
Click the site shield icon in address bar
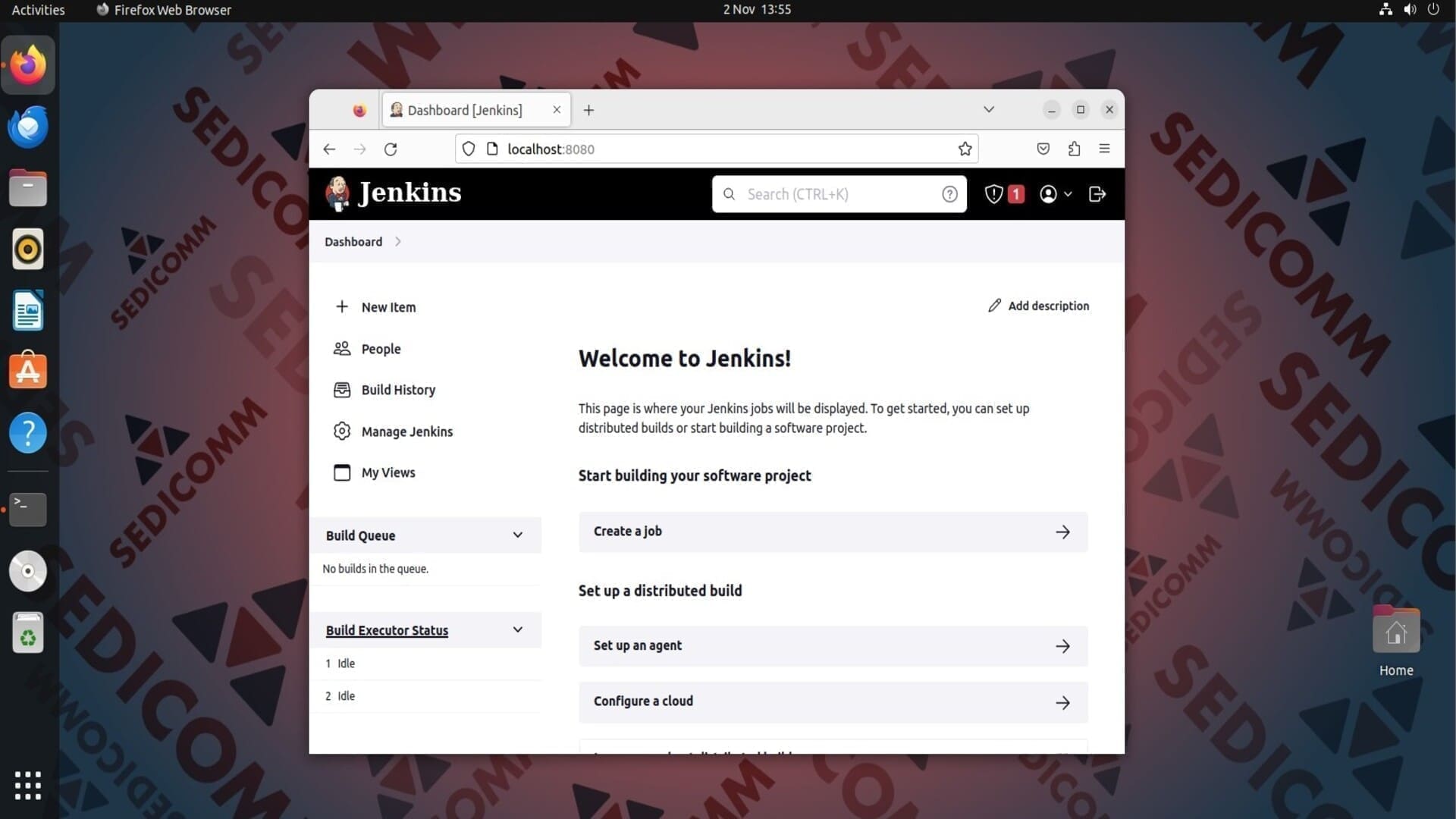pyautogui.click(x=469, y=149)
